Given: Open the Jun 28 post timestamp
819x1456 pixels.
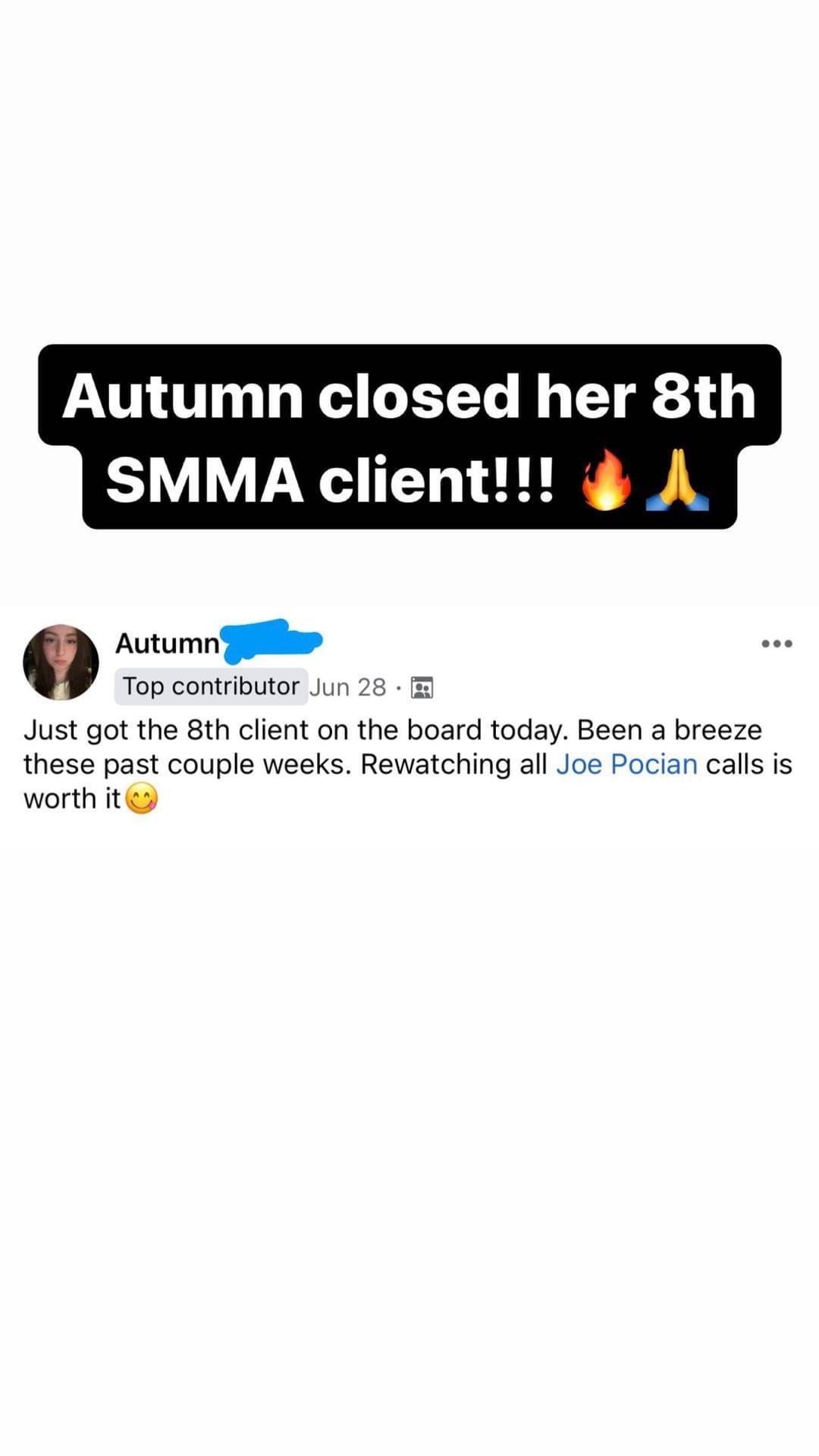Looking at the screenshot, I should pyautogui.click(x=348, y=687).
